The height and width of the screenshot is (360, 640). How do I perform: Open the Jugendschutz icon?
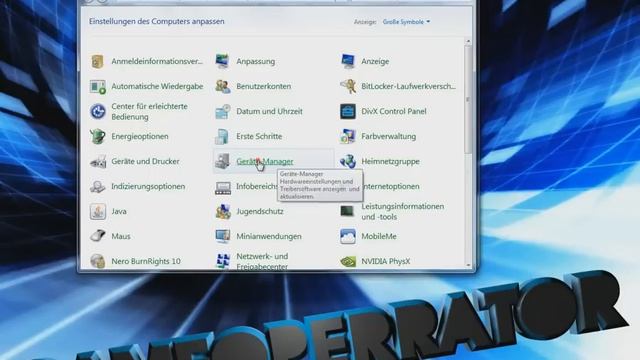[x=222, y=211]
